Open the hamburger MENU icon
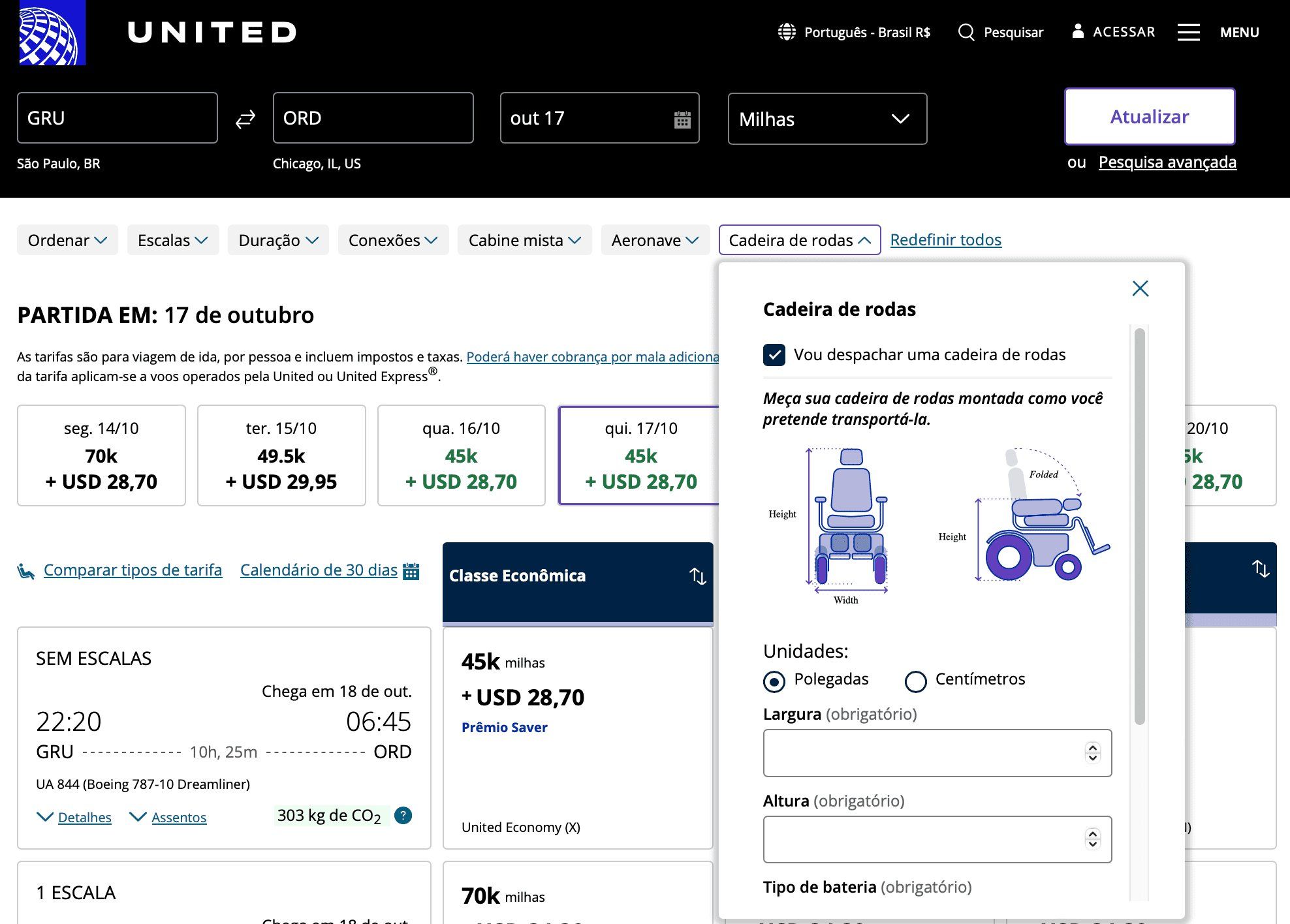This screenshot has height=924, width=1290. [1188, 32]
